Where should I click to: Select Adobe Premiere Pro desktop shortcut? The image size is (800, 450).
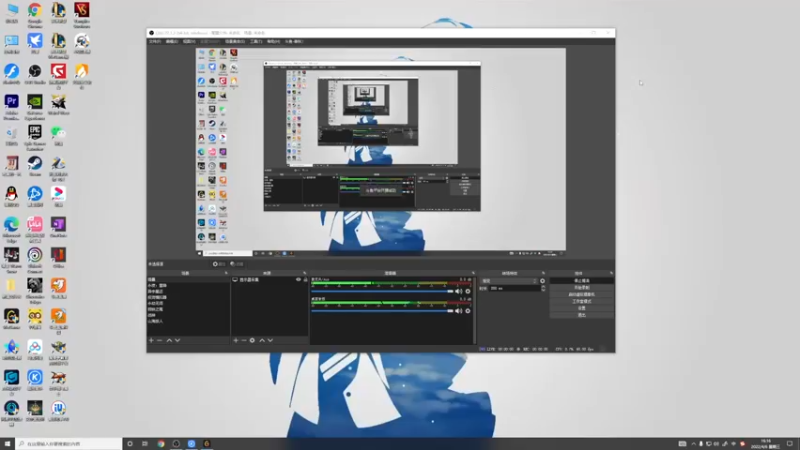pos(11,106)
